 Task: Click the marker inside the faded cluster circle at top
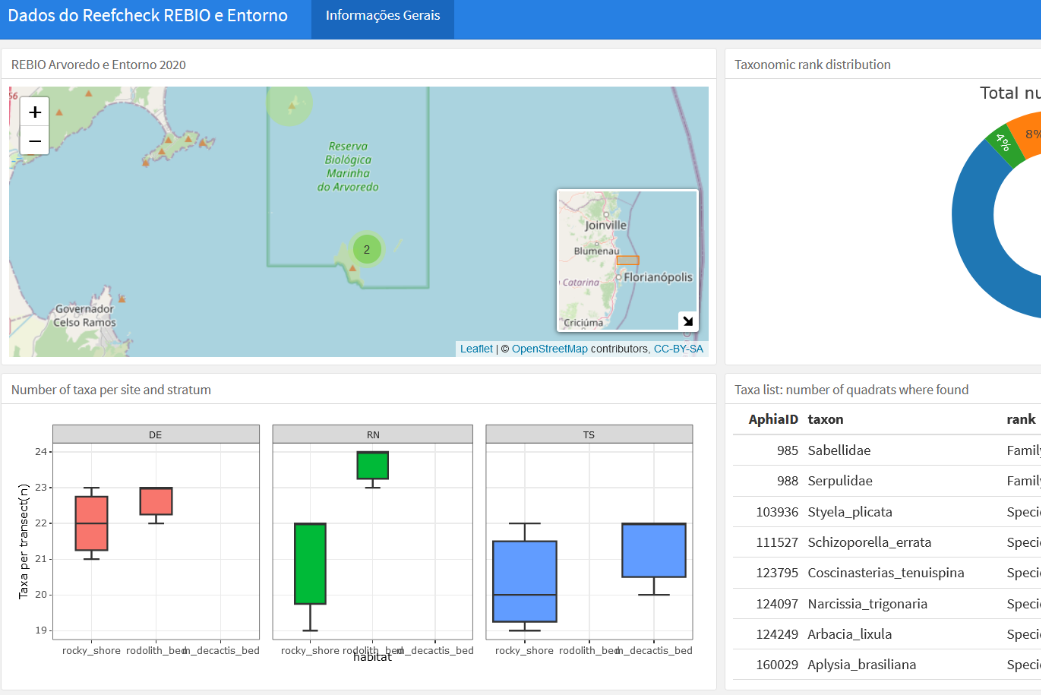coord(291,107)
